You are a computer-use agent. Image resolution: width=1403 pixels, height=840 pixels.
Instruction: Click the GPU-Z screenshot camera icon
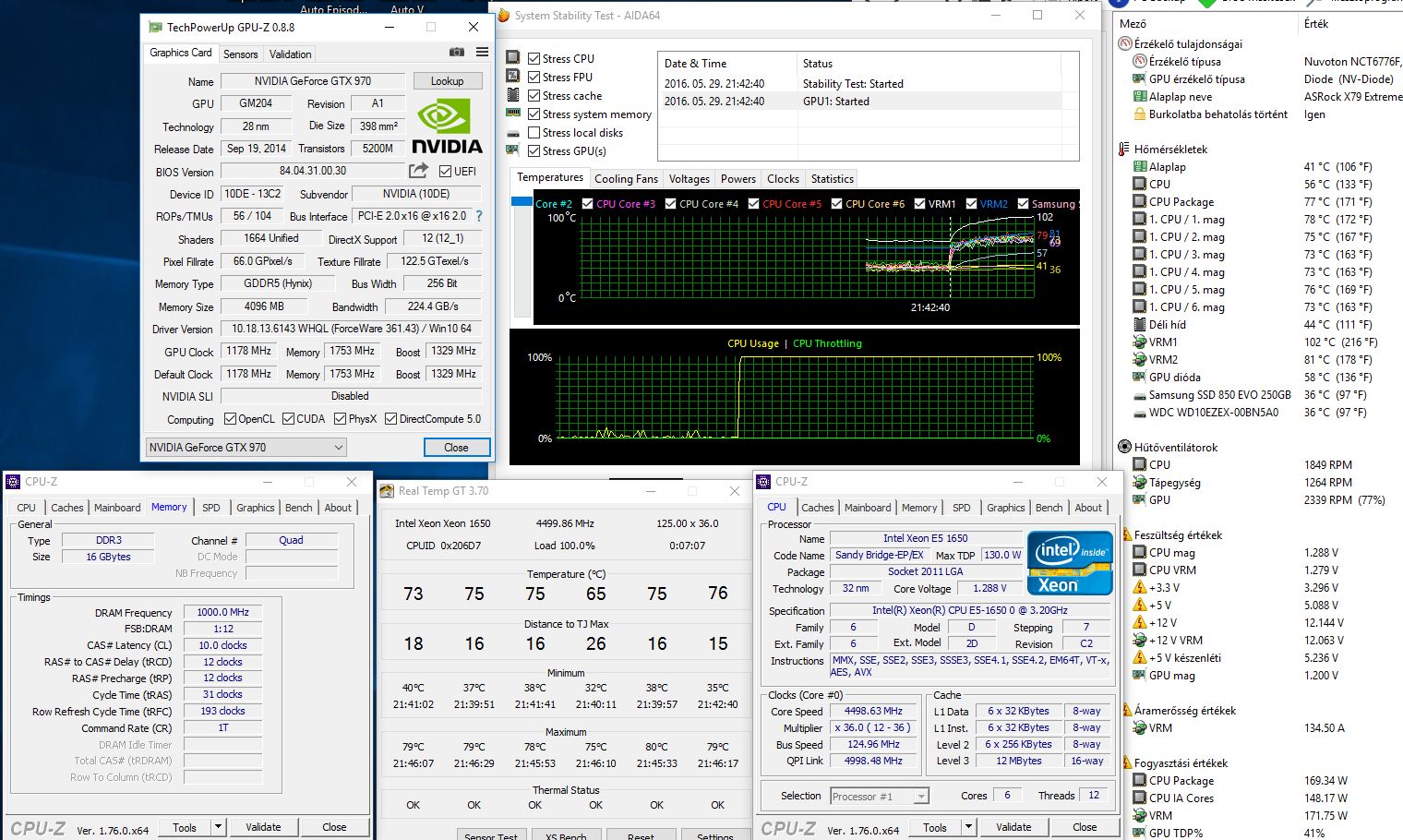pos(457,53)
